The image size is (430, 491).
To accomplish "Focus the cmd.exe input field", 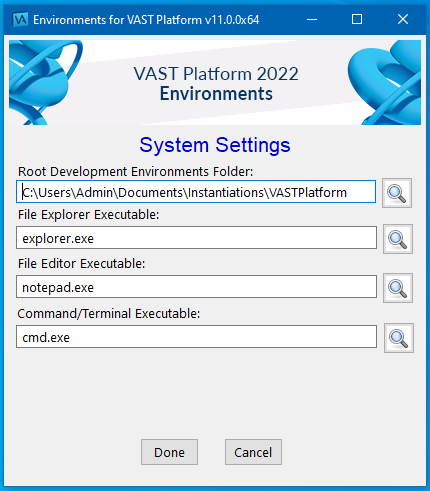I will click(x=196, y=337).
